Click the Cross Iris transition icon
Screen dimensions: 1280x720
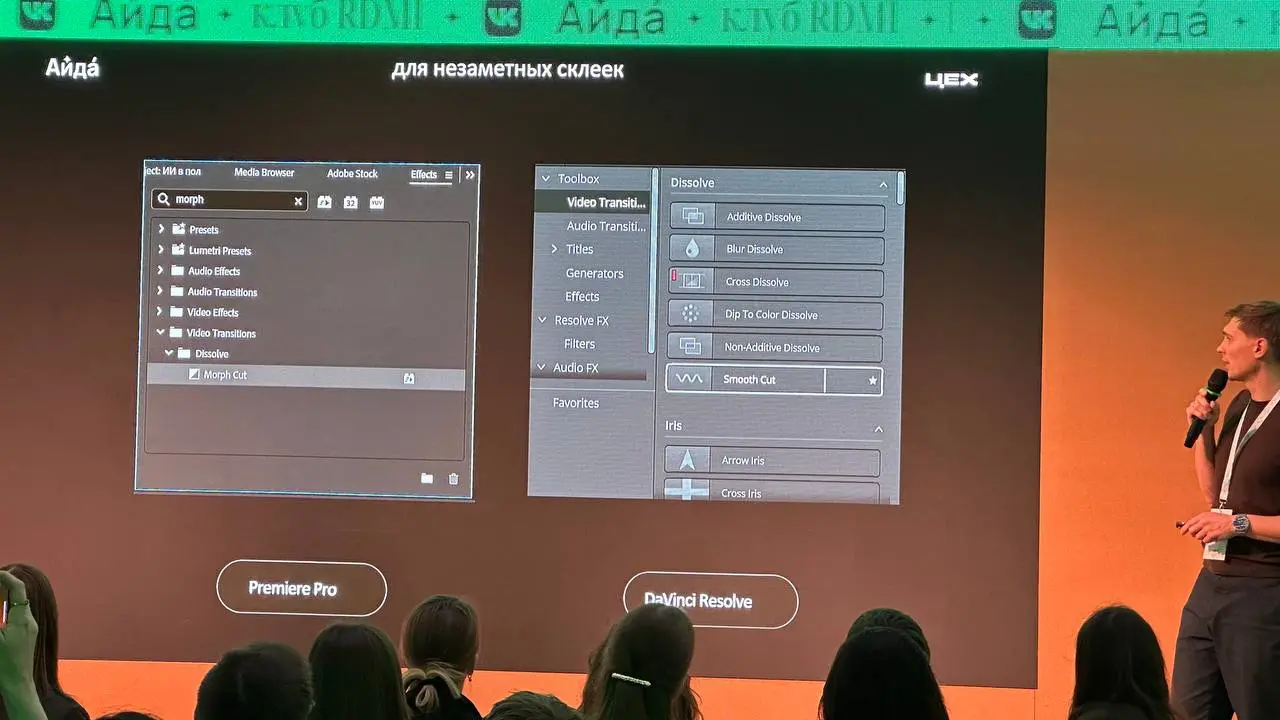pyautogui.click(x=687, y=490)
